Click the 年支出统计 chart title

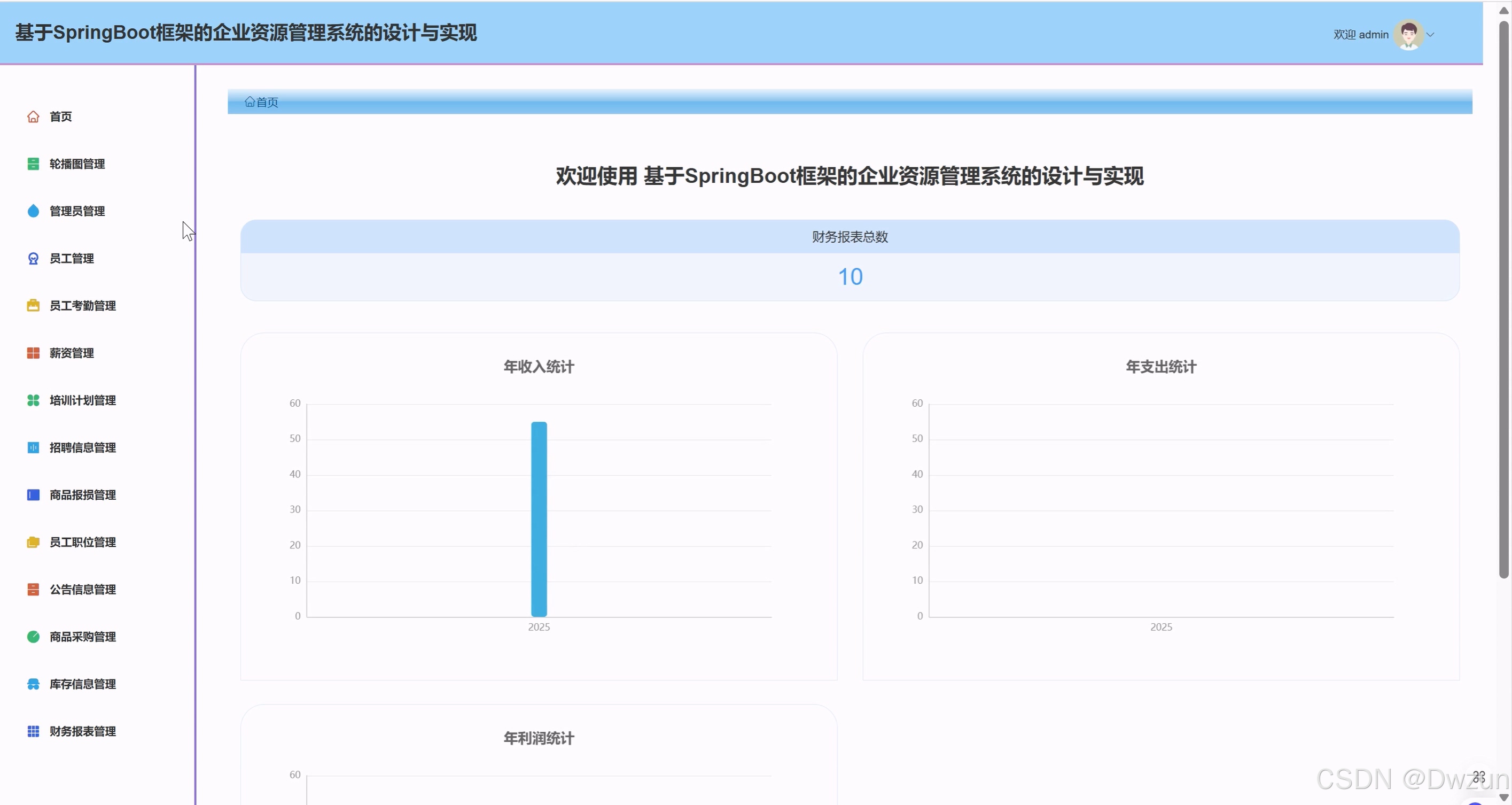point(1161,367)
